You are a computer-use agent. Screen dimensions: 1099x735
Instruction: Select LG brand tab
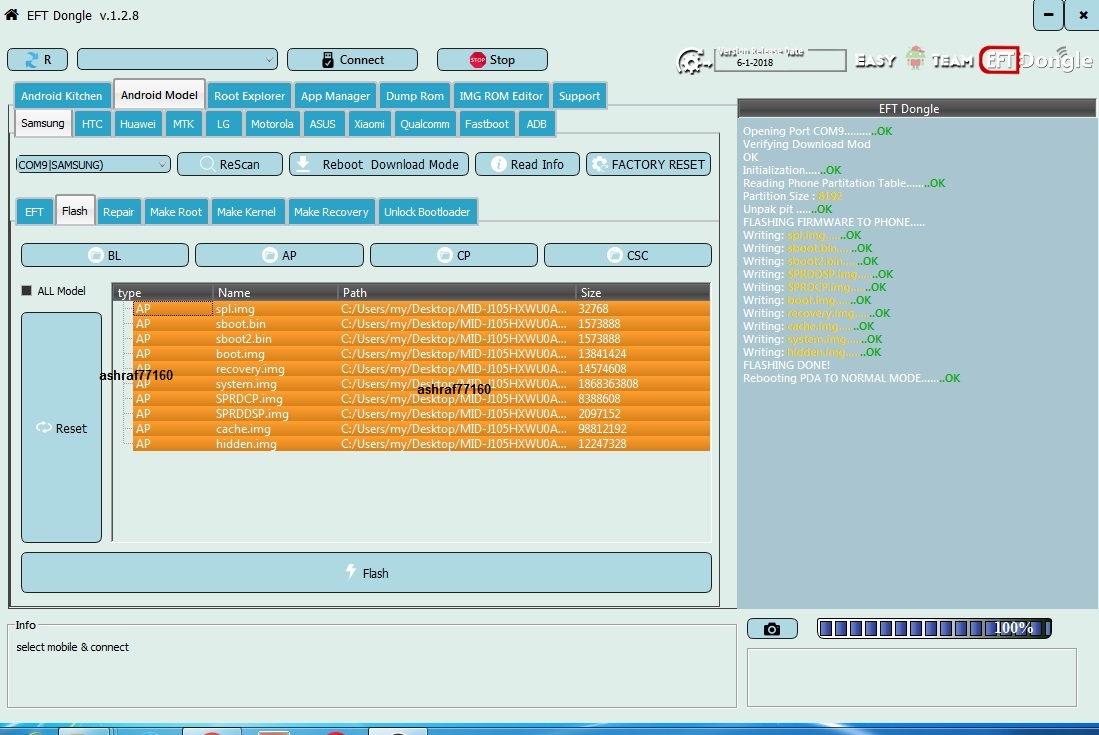pos(224,124)
